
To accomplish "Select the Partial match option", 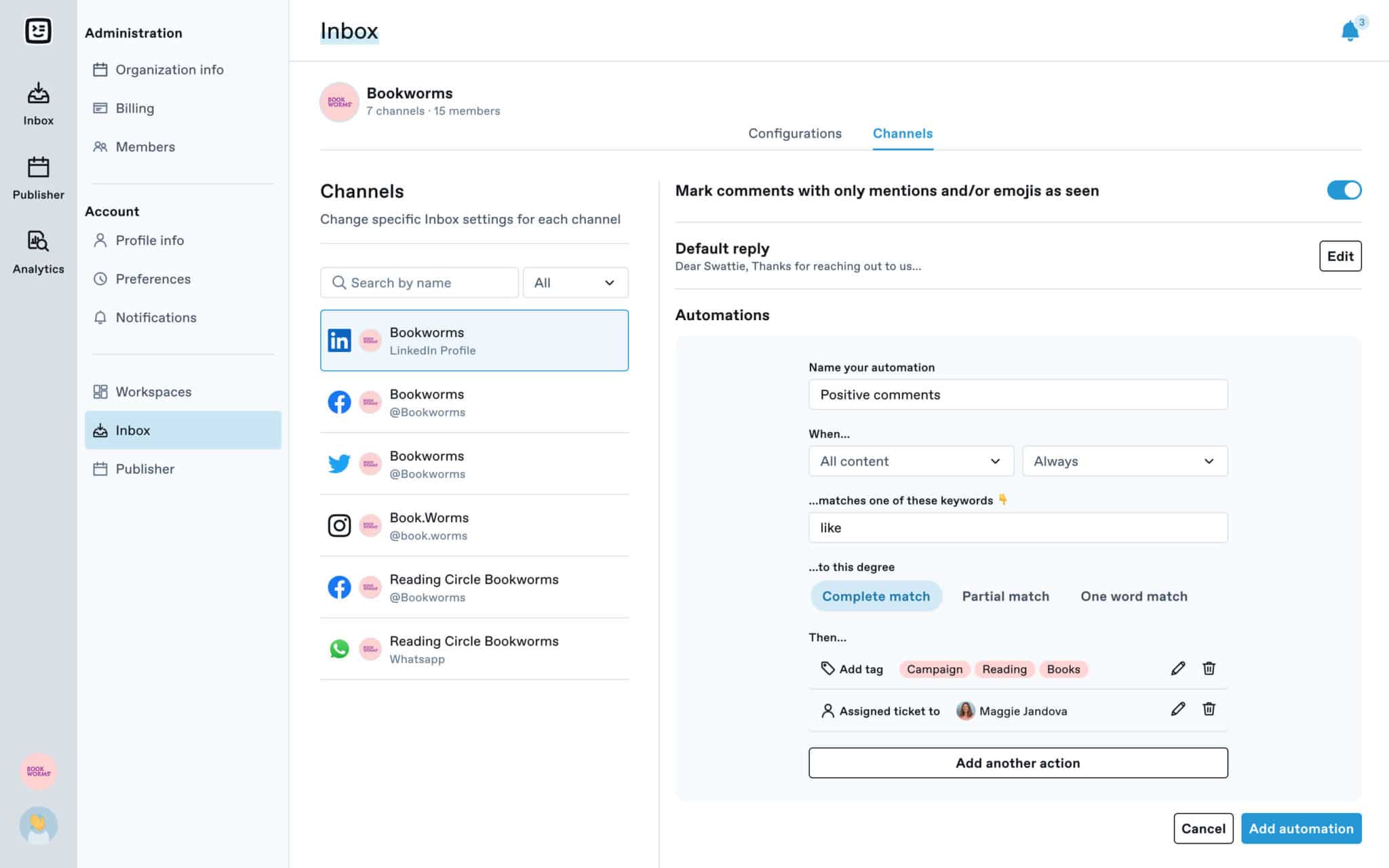I will 1005,596.
